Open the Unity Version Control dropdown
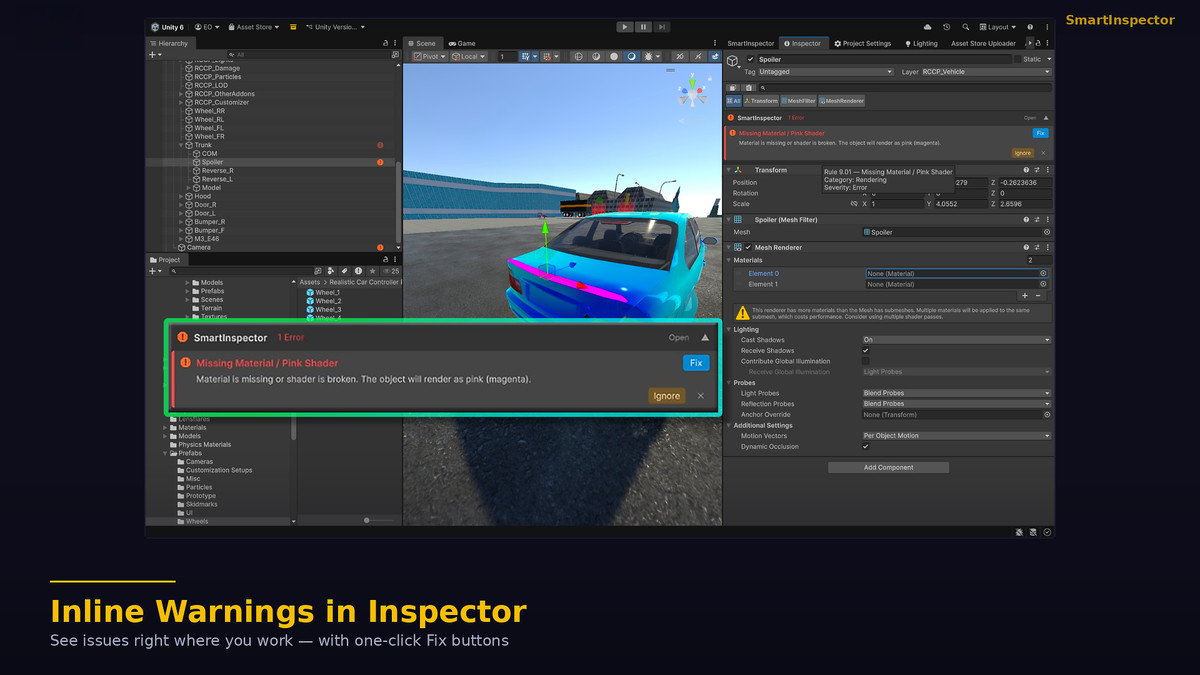Image resolution: width=1200 pixels, height=675 pixels. 335,27
